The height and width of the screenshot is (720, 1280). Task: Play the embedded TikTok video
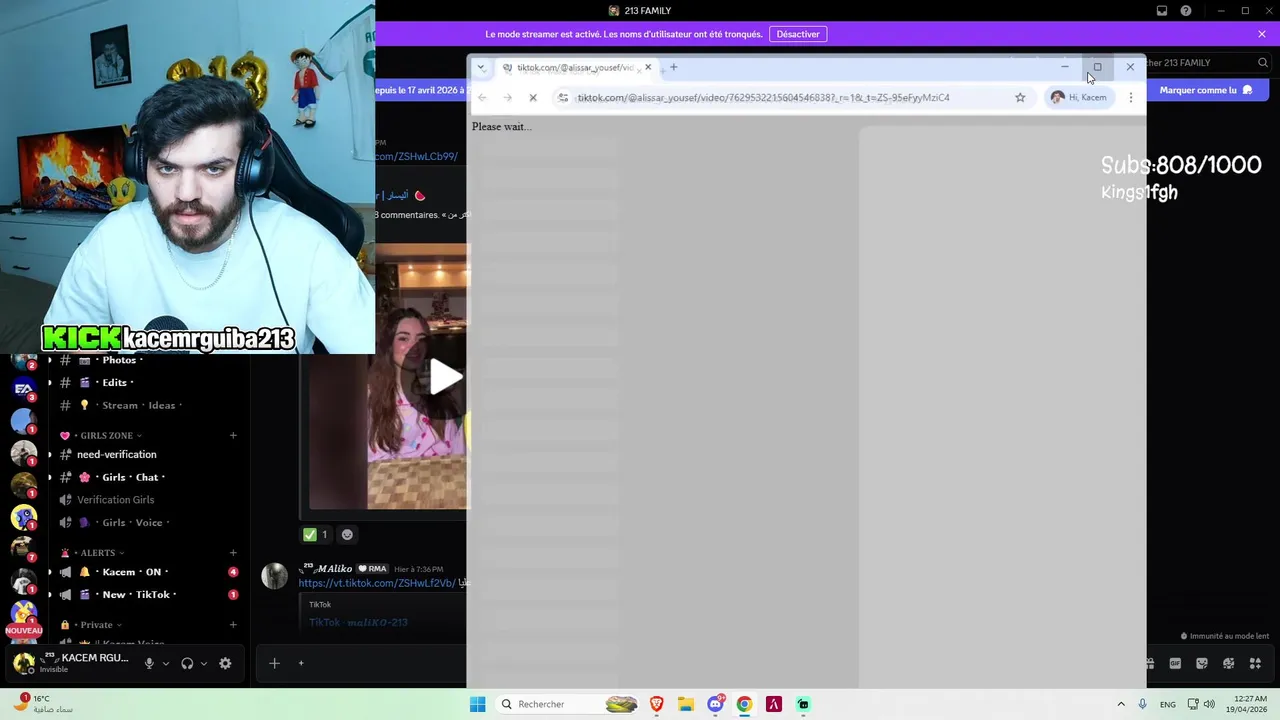[x=445, y=377]
